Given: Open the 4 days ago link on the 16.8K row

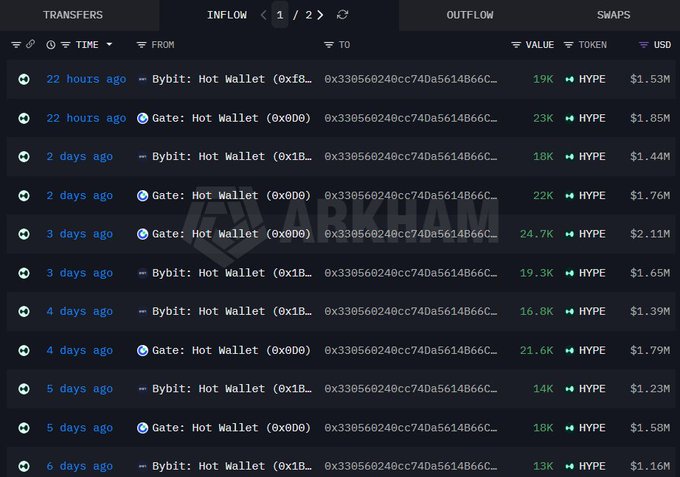Looking at the screenshot, I should coord(79,311).
